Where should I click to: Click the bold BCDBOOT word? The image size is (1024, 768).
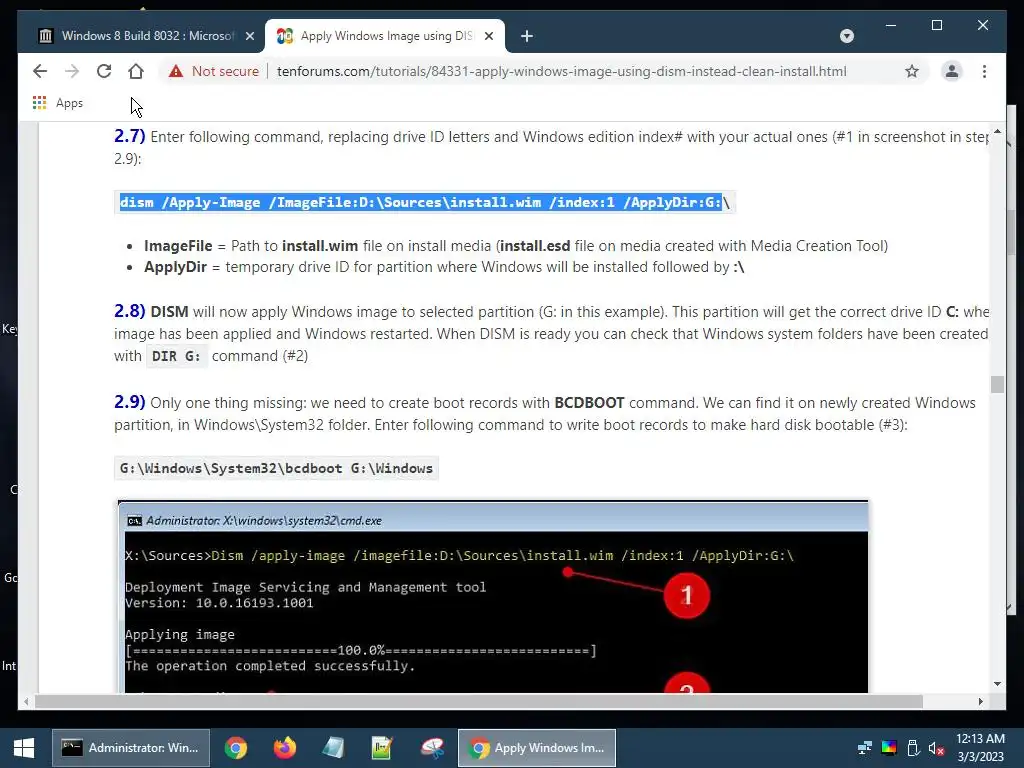[589, 403]
